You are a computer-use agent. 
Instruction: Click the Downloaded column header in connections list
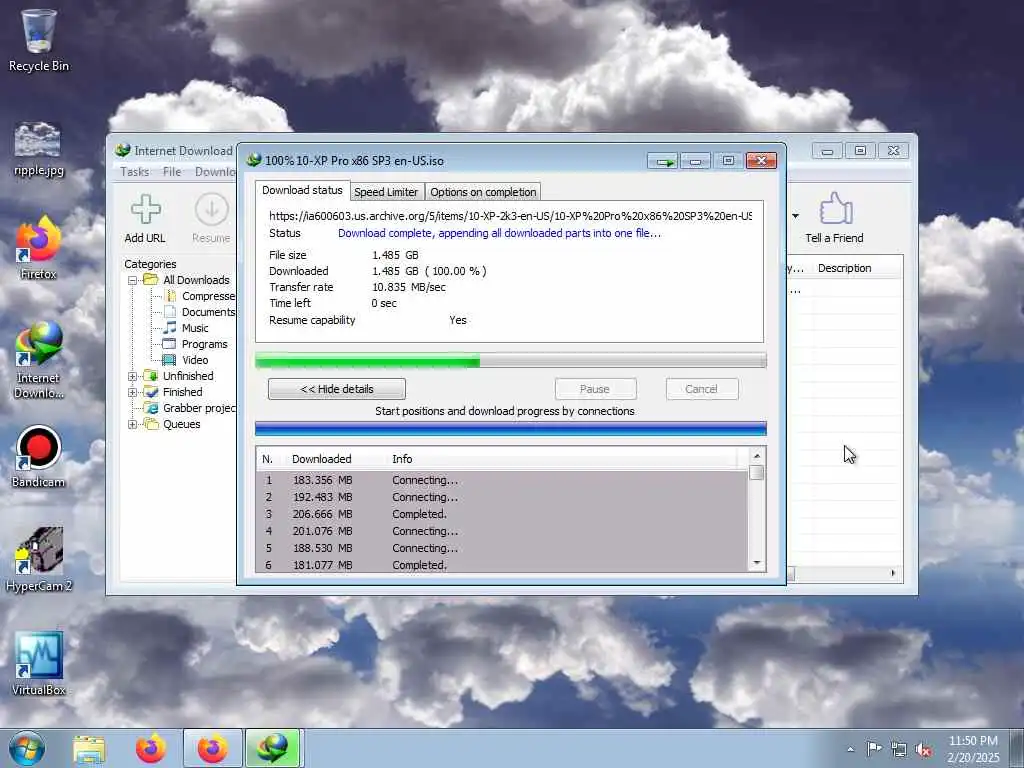coord(321,459)
